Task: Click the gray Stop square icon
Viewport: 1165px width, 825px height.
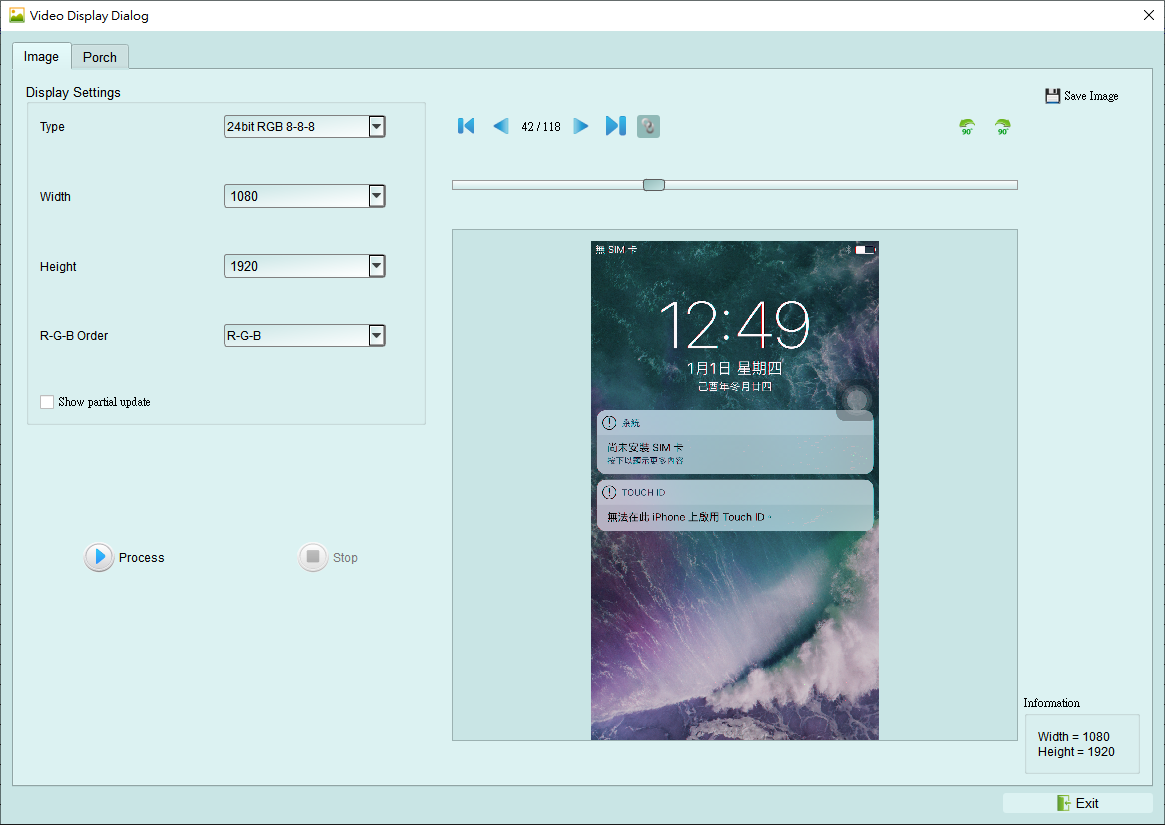Action: click(x=313, y=557)
